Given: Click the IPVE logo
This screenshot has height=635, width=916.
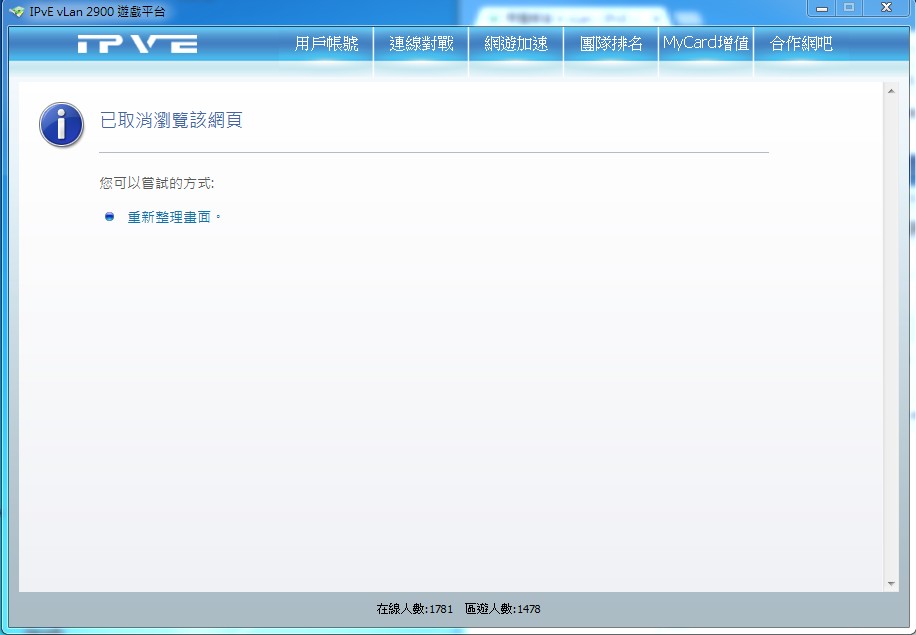Looking at the screenshot, I should [137, 44].
